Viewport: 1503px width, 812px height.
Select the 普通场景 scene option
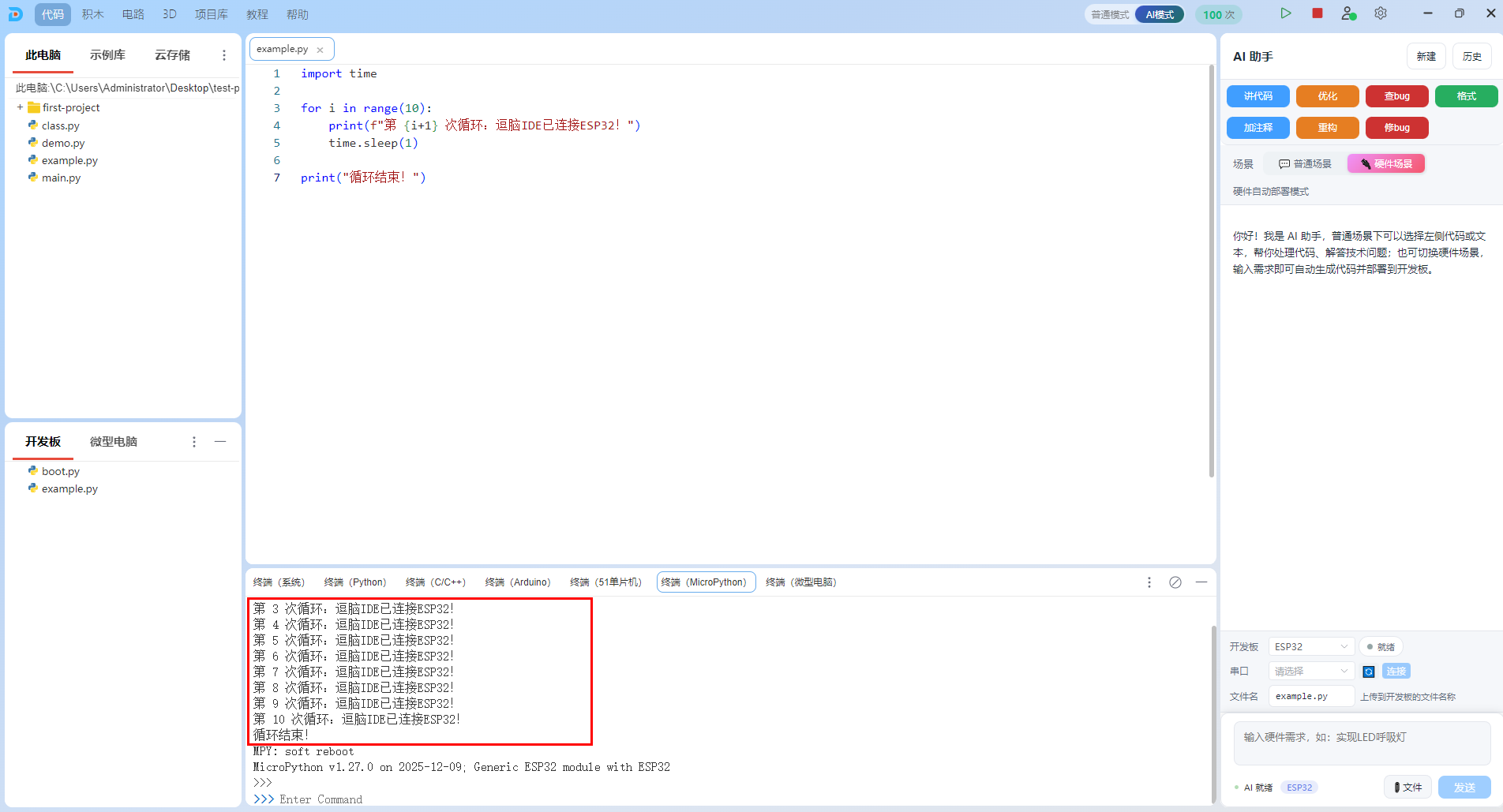tap(1305, 164)
